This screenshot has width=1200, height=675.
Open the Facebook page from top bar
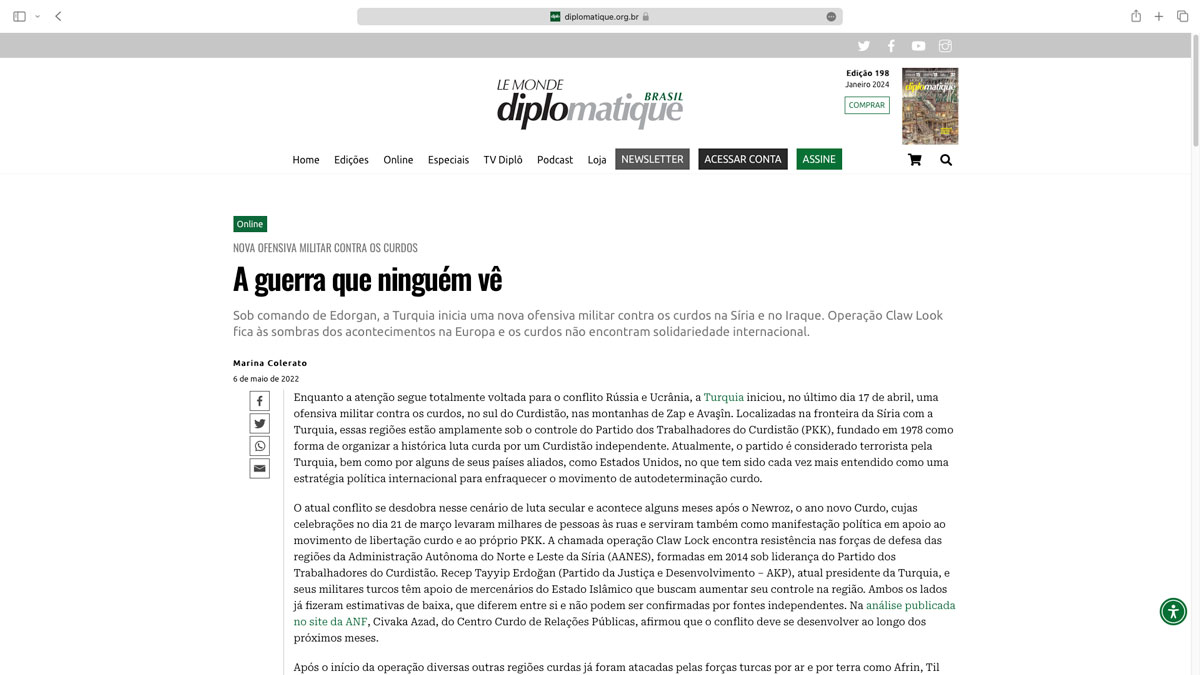(891, 46)
